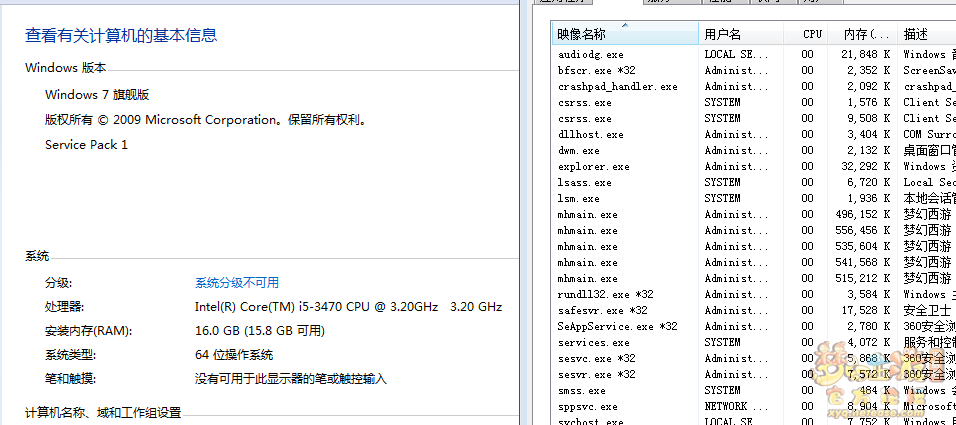The image size is (956, 425).
Task: Select the SeAppService.exe *32 process
Action: point(754,326)
